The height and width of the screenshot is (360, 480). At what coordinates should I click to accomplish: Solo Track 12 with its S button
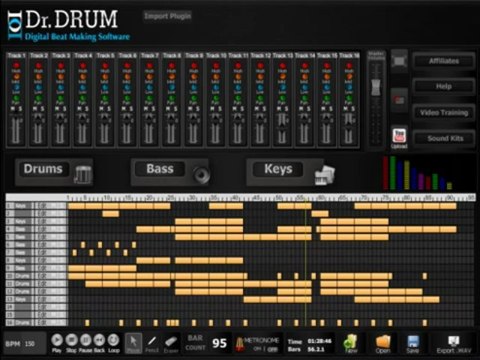tap(264, 109)
